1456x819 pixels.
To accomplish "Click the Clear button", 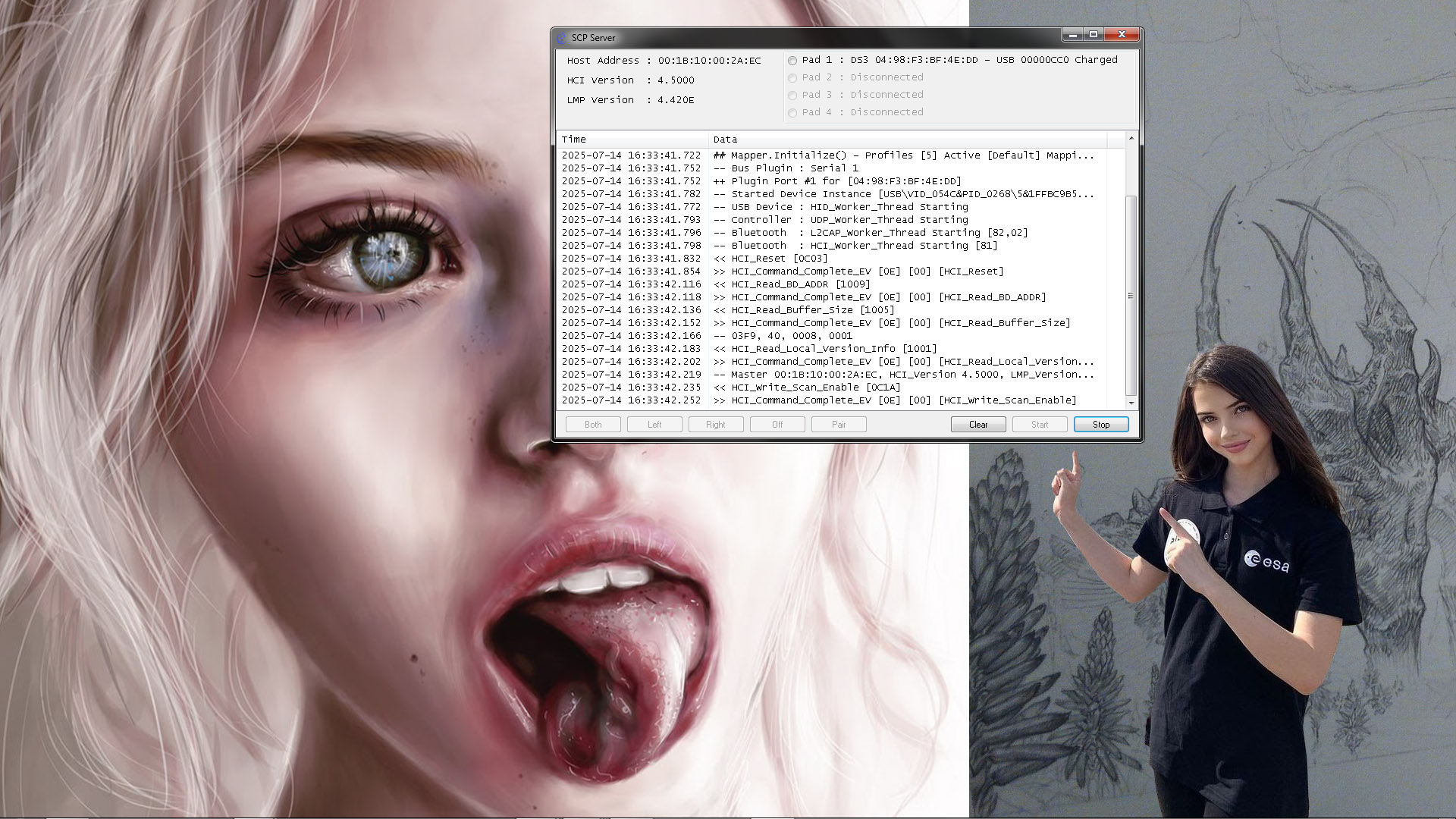I will pyautogui.click(x=978, y=425).
